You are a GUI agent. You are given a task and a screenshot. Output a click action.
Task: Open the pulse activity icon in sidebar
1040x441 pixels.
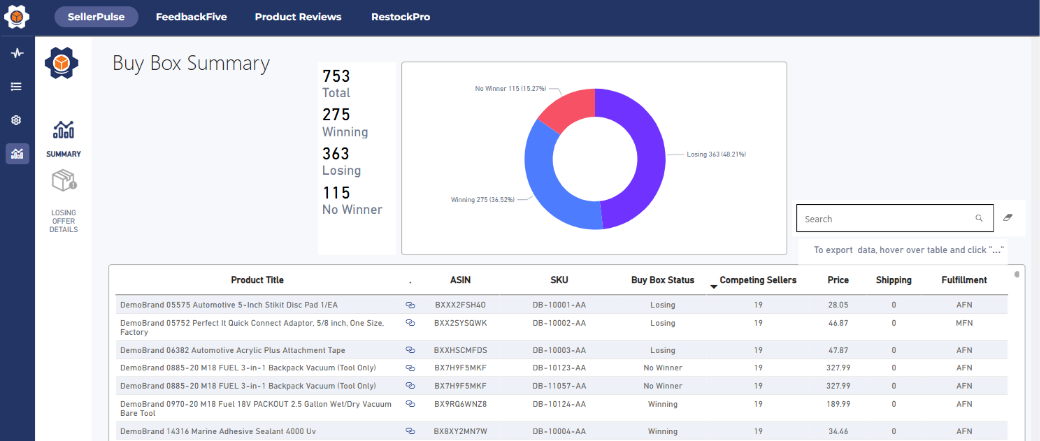point(17,53)
